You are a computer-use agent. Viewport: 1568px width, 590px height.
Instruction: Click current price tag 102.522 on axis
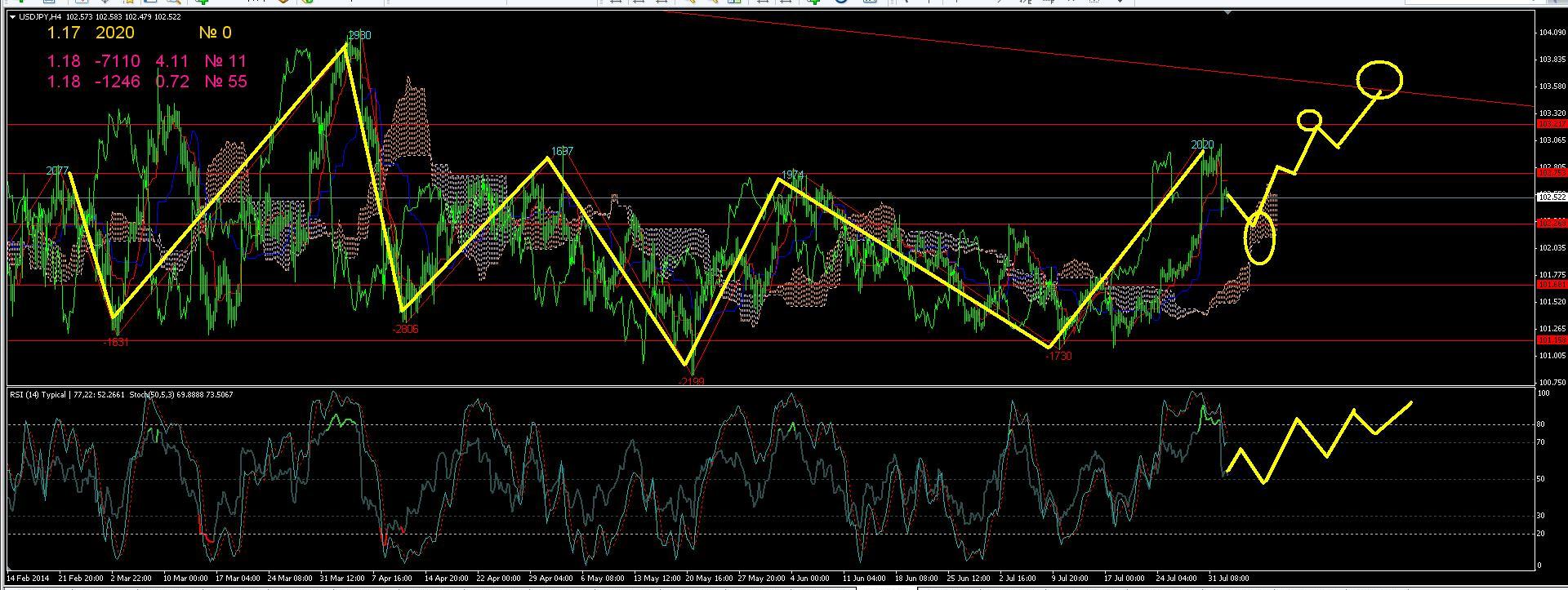(1552, 197)
